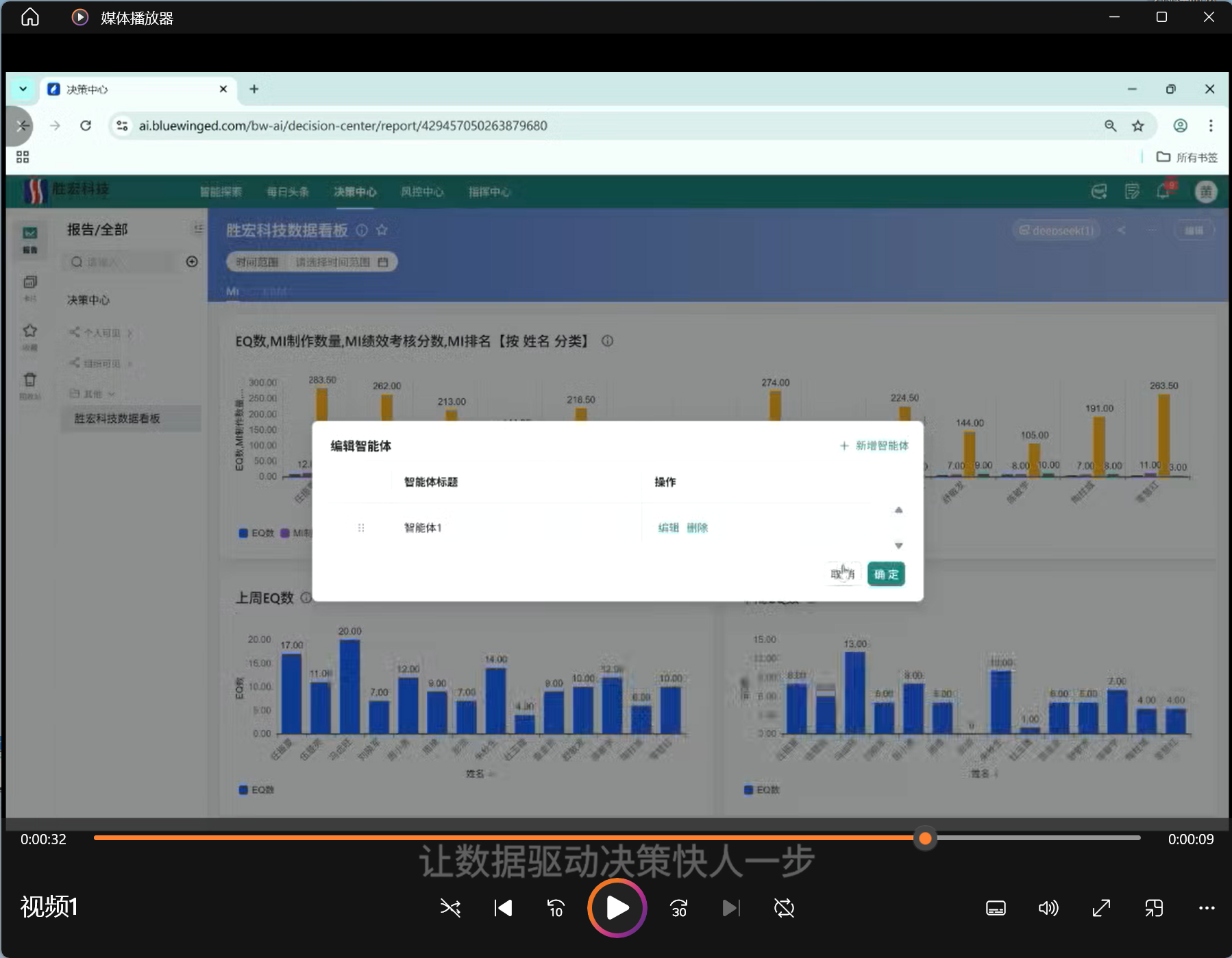Toggle the repeat loop icon
1232x958 pixels.
tap(784, 908)
